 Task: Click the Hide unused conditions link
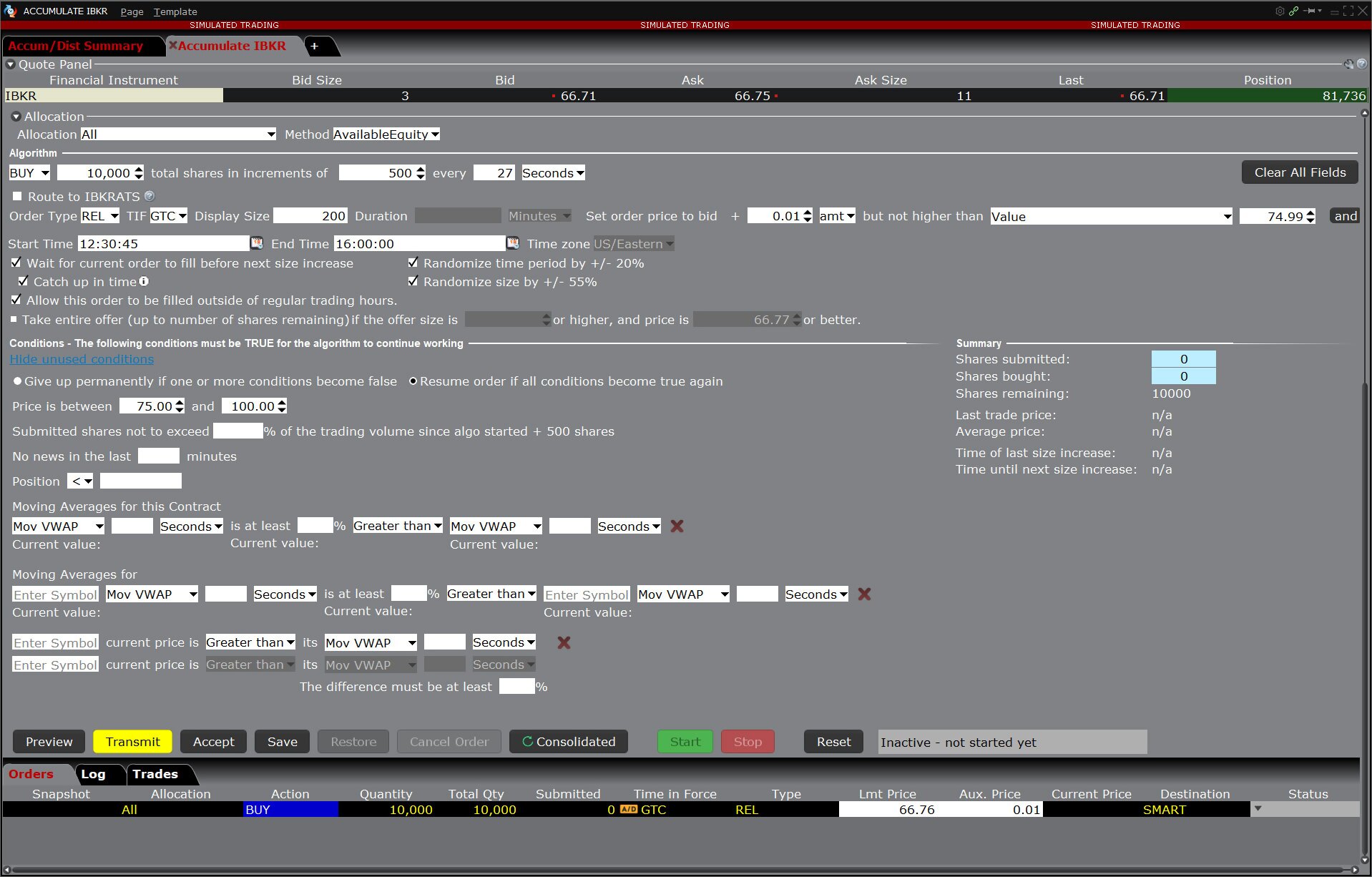point(82,359)
